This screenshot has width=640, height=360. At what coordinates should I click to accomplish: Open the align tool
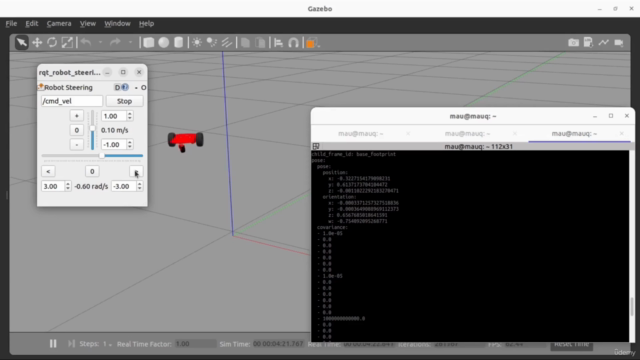[x=278, y=42]
